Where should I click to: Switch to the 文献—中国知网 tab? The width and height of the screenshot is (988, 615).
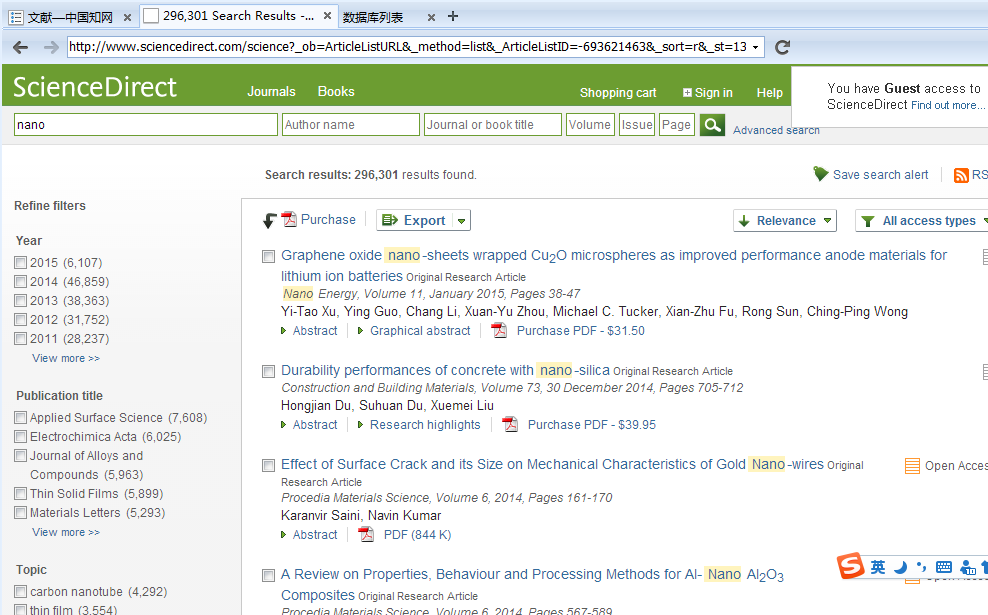(x=71, y=18)
